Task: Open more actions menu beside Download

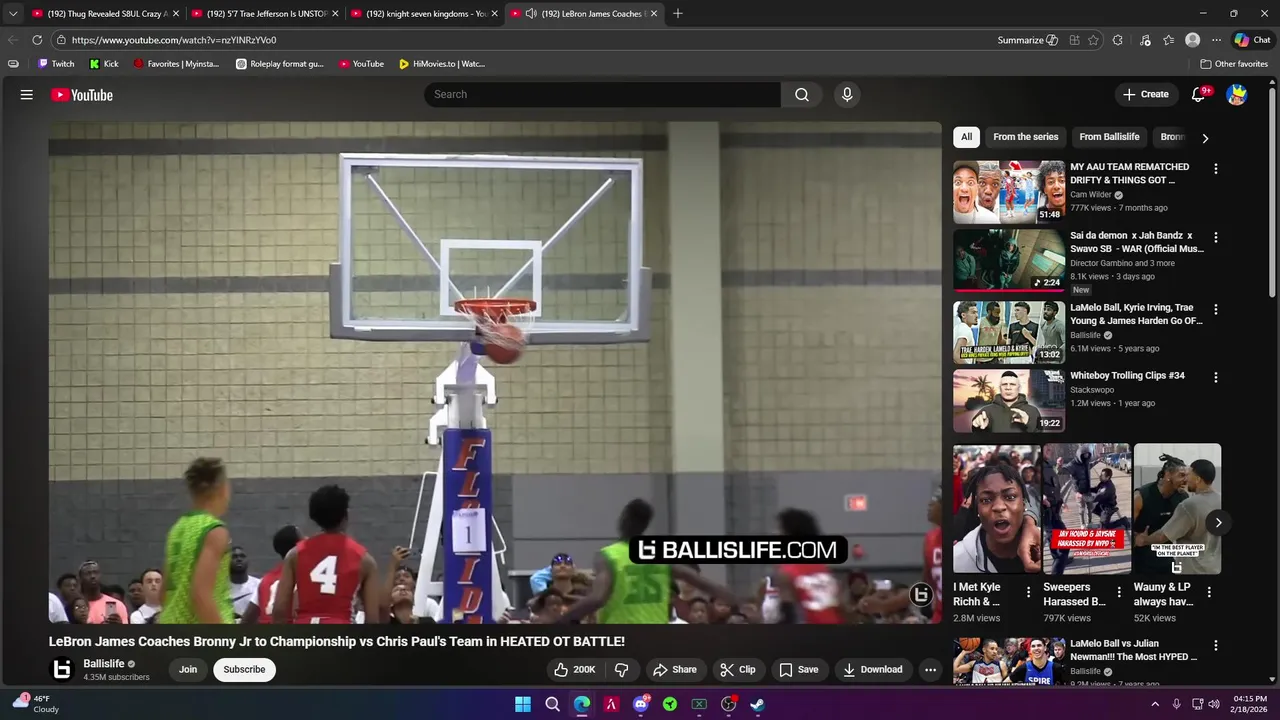Action: [x=930, y=670]
